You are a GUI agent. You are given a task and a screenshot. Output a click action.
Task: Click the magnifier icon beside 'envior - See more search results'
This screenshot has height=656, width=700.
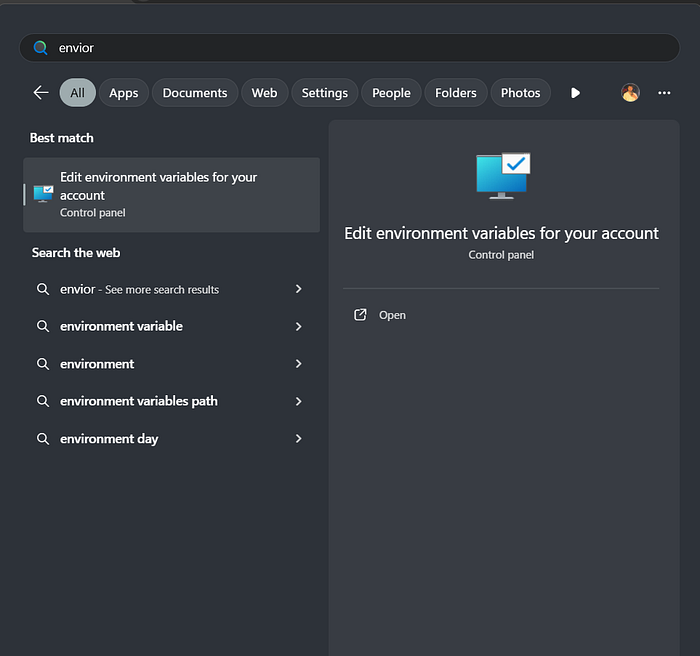43,289
